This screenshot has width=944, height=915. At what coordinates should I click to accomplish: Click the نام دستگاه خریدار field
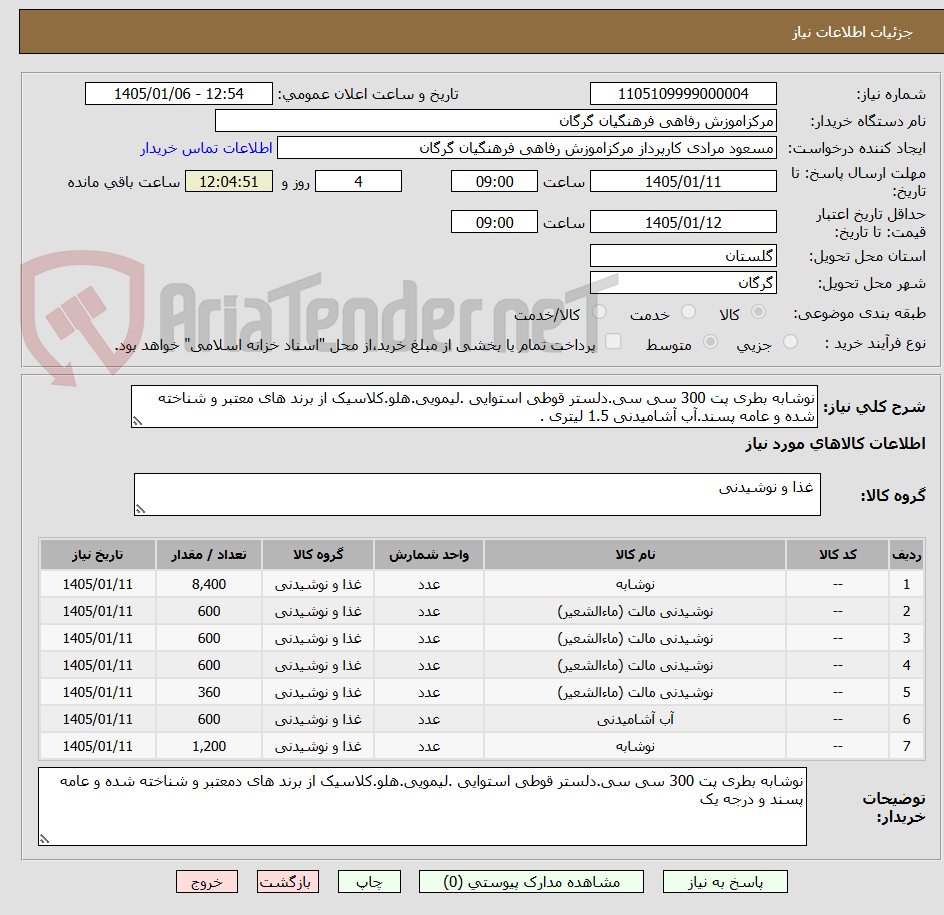tap(495, 121)
